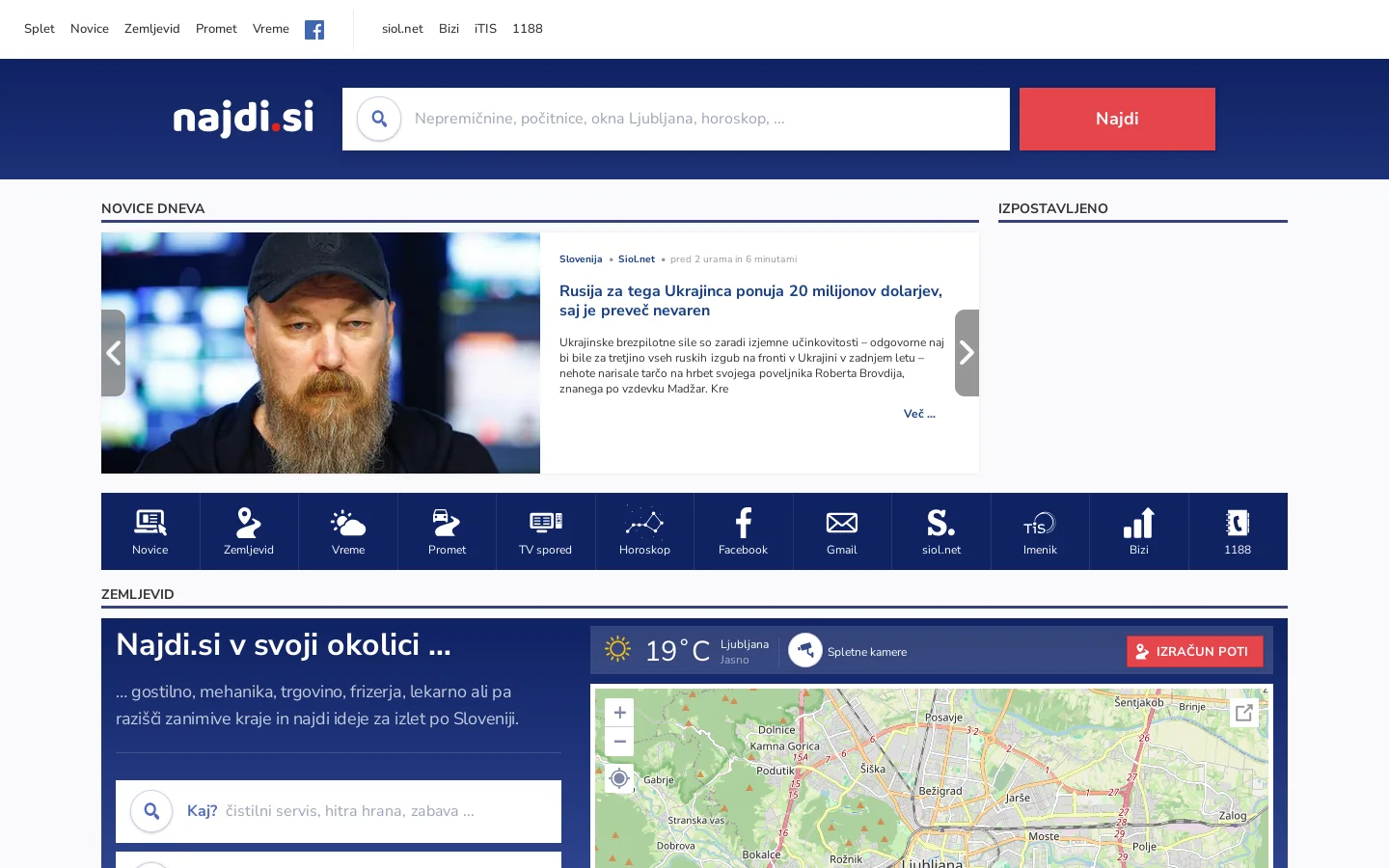Zoom out on the map
Viewport: 1389px width, 868px height.
tap(619, 742)
